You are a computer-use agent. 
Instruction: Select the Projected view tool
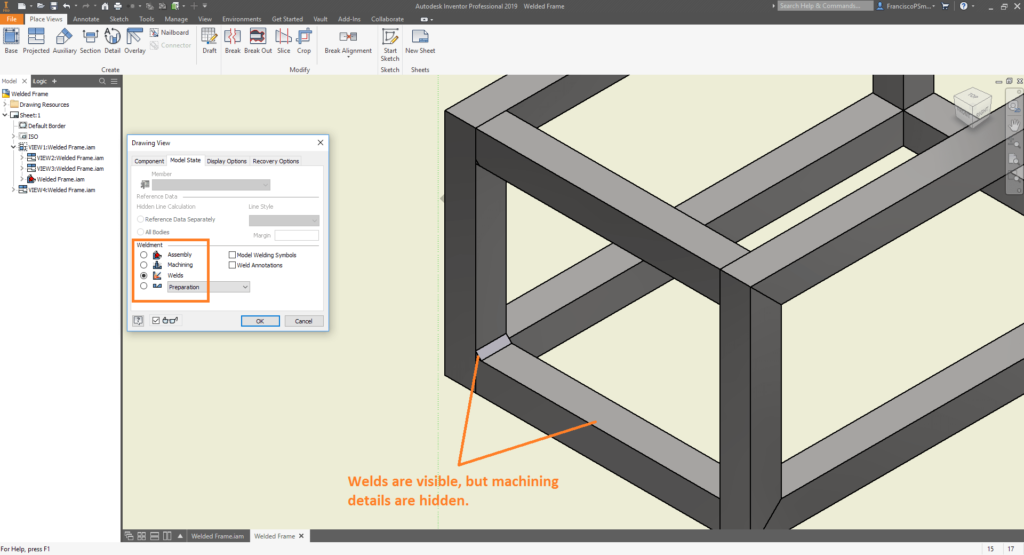point(36,40)
